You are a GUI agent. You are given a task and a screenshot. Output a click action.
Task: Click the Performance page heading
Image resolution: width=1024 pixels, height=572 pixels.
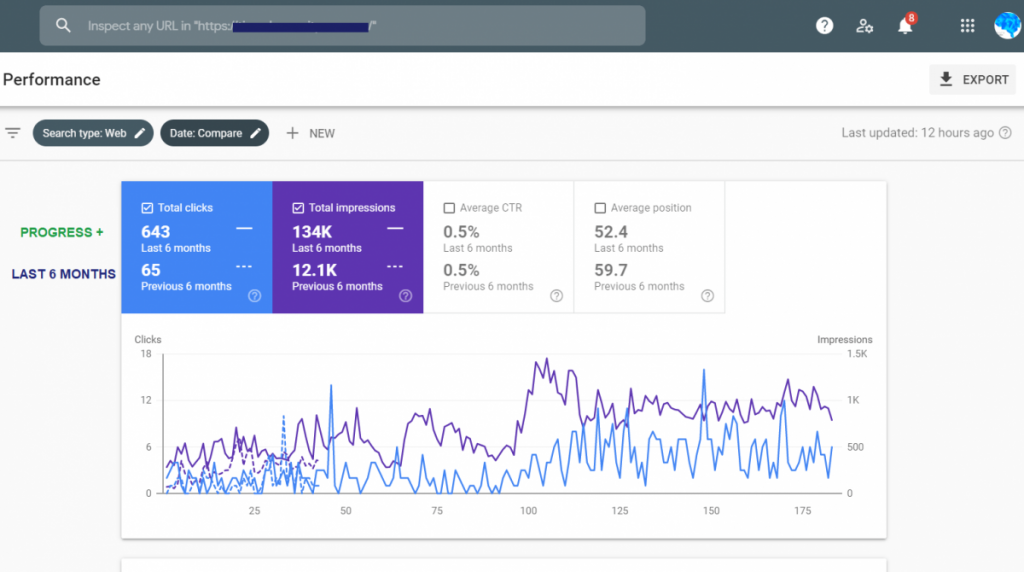(x=52, y=80)
